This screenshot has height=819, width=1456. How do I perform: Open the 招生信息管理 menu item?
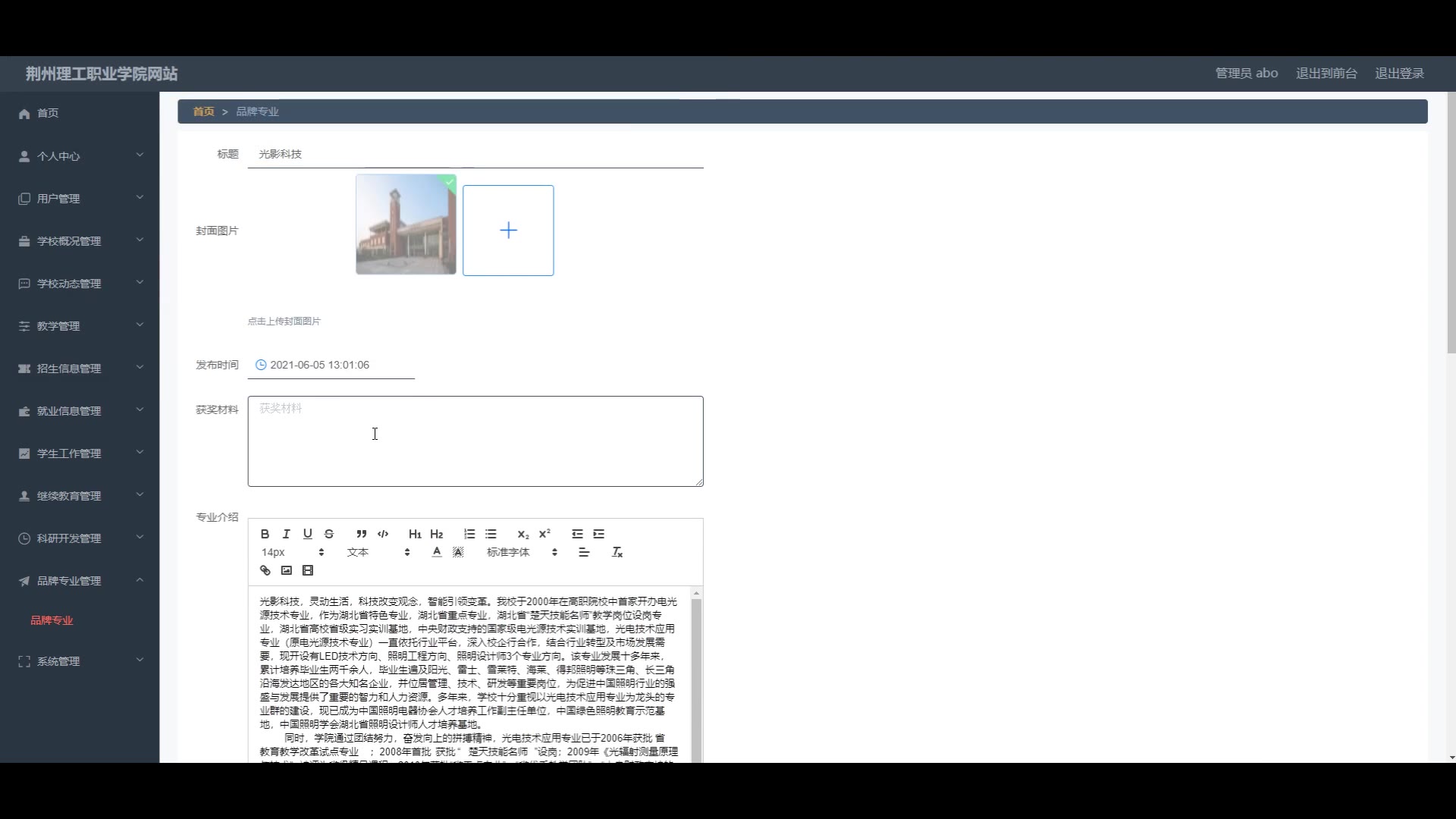80,368
